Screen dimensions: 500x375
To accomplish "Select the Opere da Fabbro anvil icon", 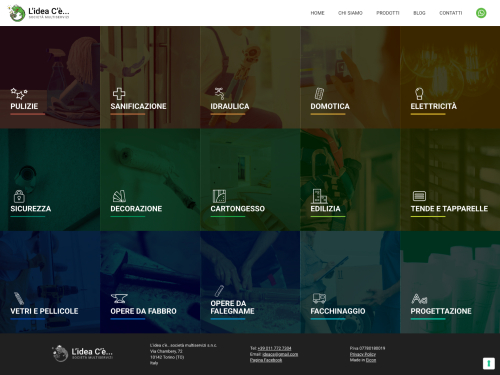I will click(x=119, y=298).
